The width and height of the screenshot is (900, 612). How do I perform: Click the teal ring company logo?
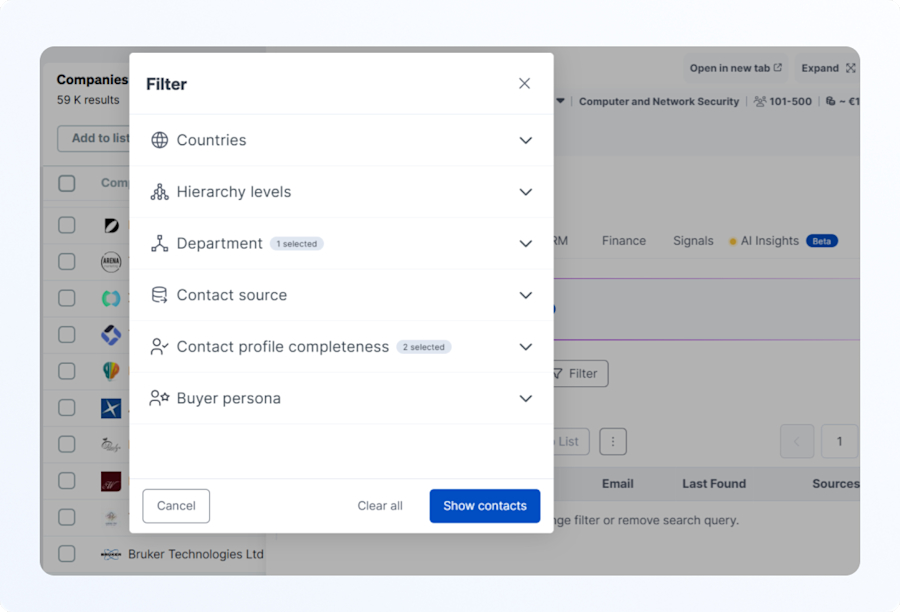point(111,299)
